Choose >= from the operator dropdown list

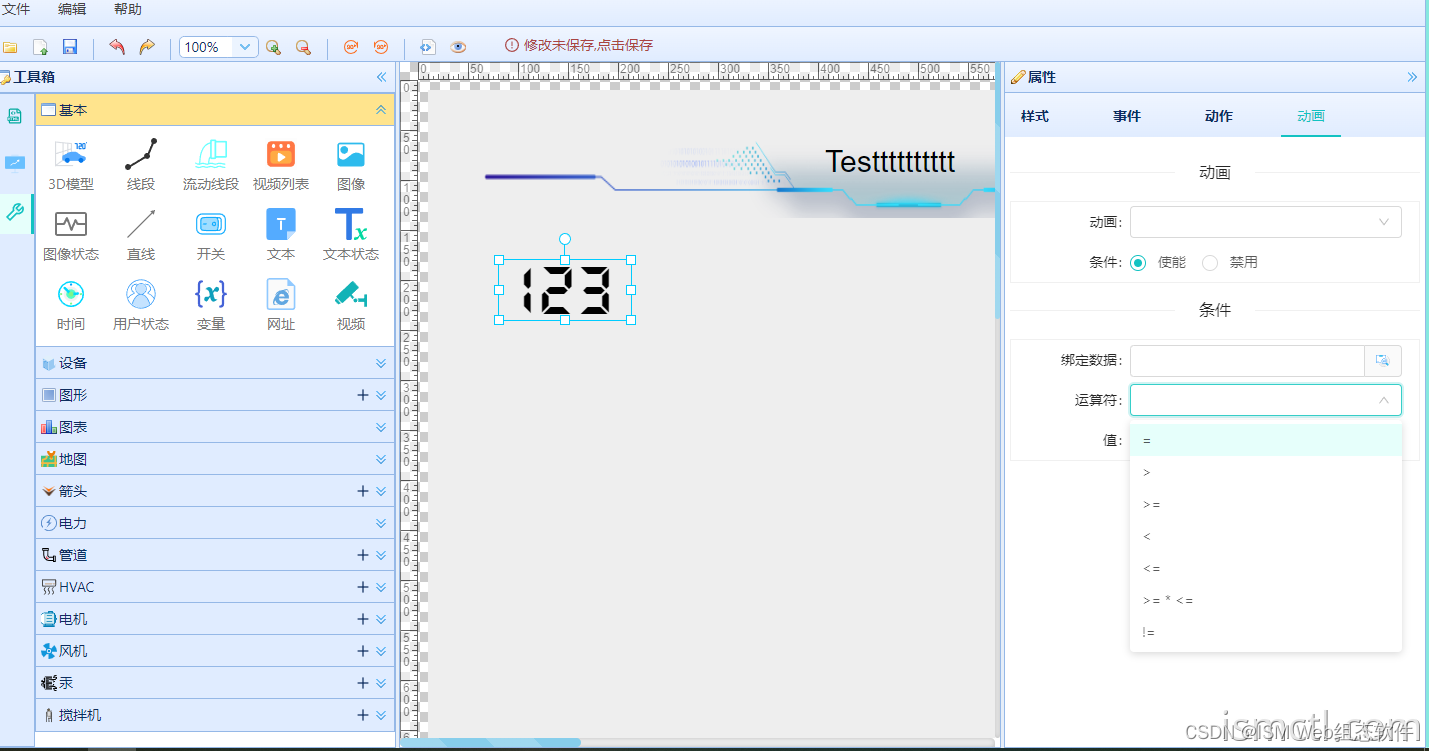(1151, 504)
